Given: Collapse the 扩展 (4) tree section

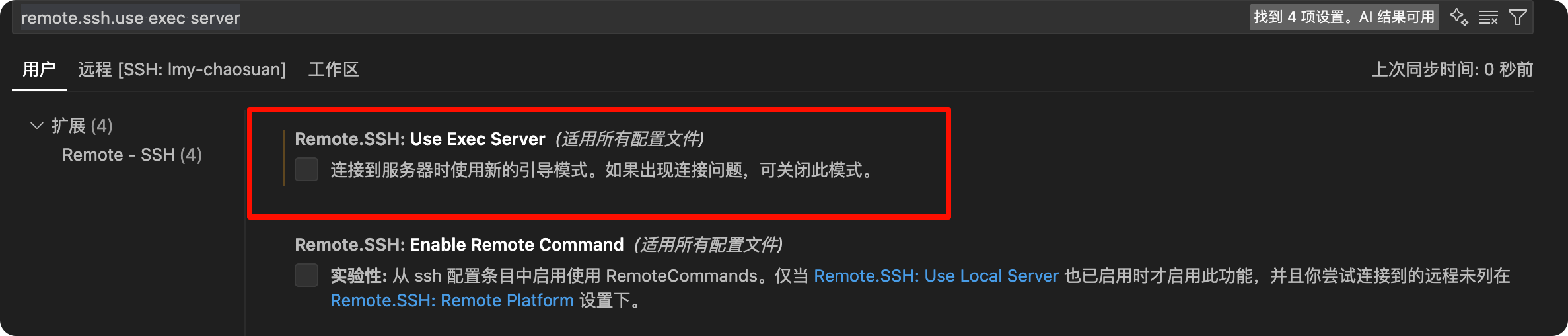Looking at the screenshot, I should coord(37,126).
